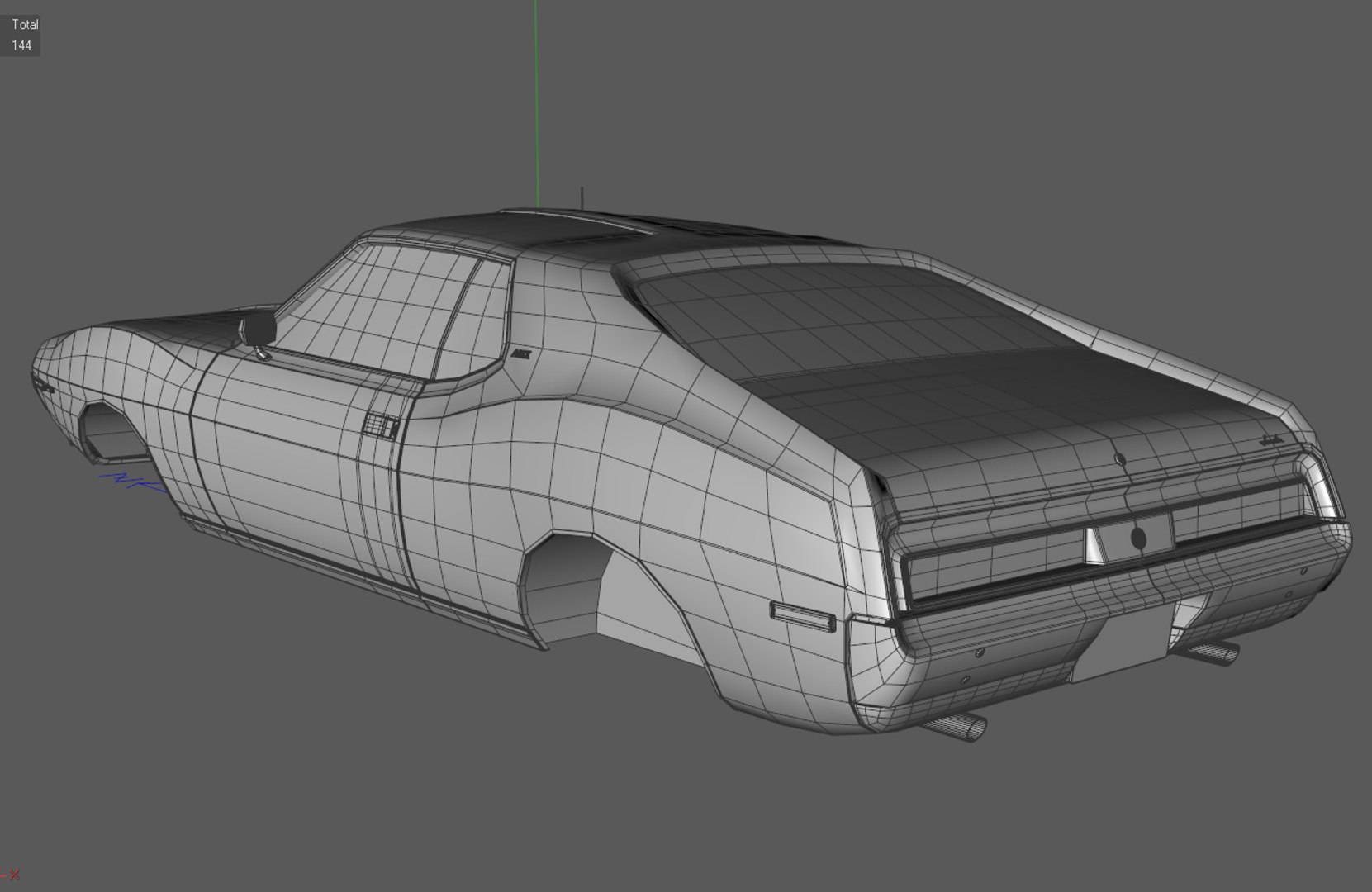This screenshot has height=892, width=1372.
Task: Select the trunk lock cylinder
Action: (x=1120, y=459)
